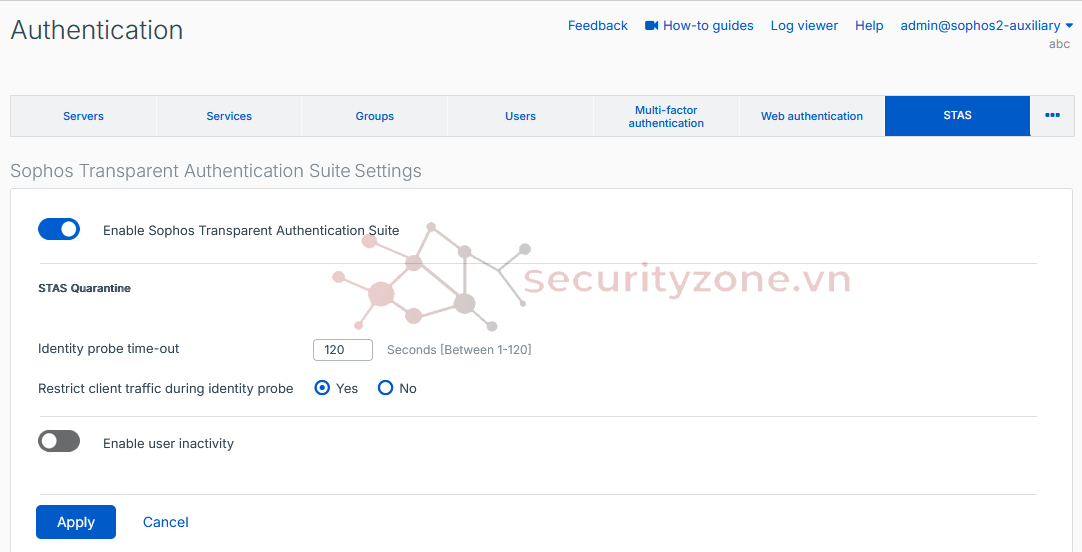Click the Help link
This screenshot has height=552, width=1082.
[x=869, y=26]
